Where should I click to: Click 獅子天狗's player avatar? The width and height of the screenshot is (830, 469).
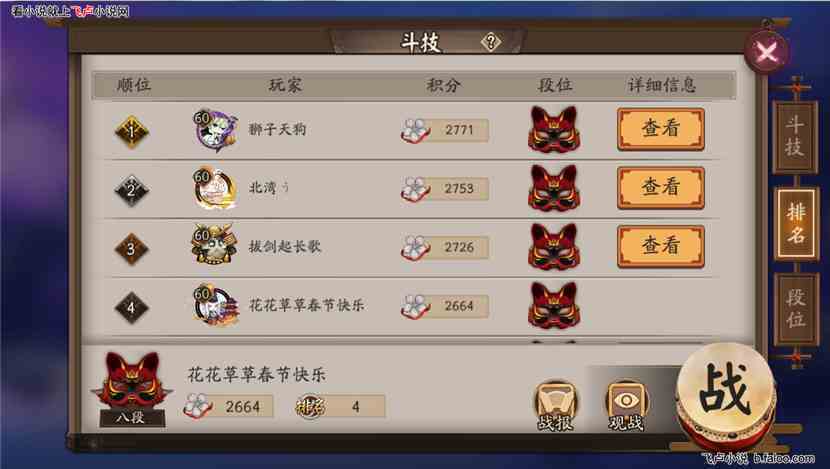[214, 130]
